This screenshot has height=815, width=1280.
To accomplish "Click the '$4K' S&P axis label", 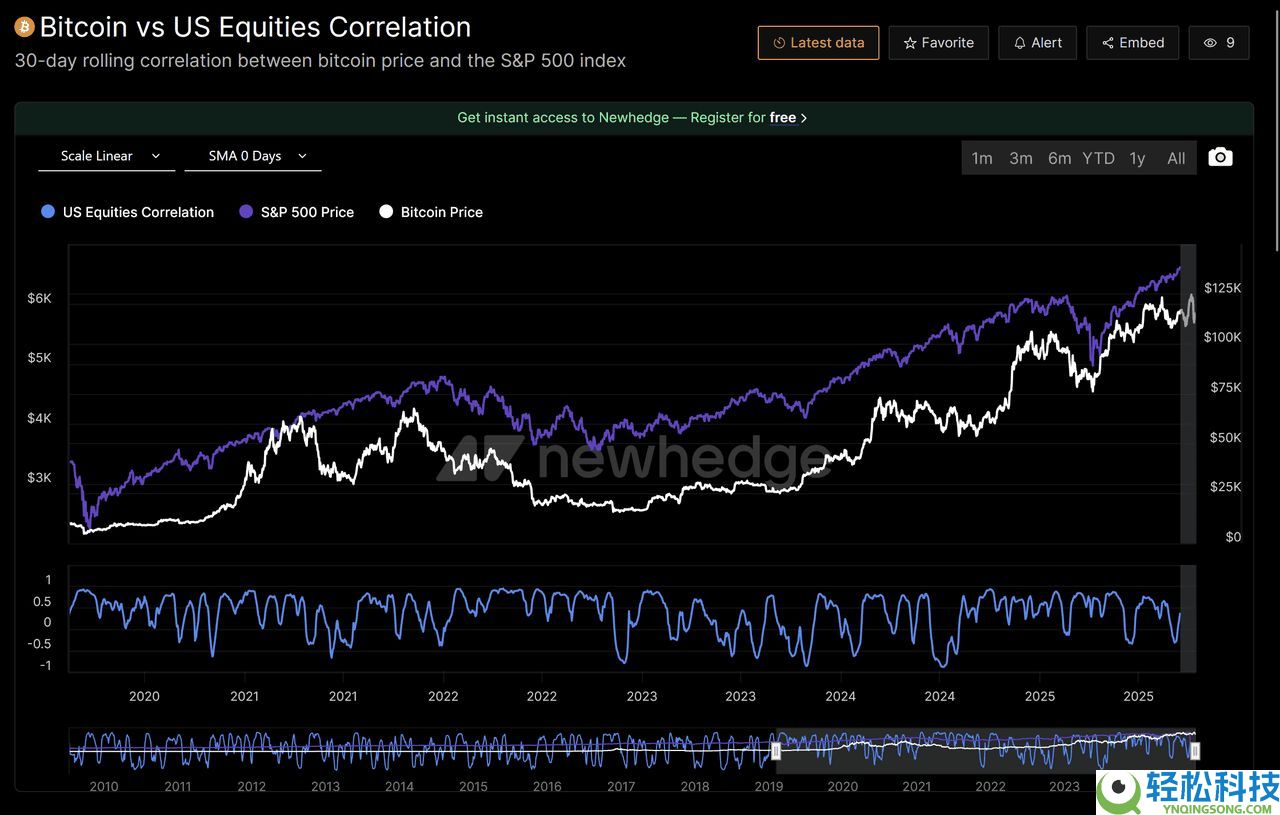I will point(39,418).
